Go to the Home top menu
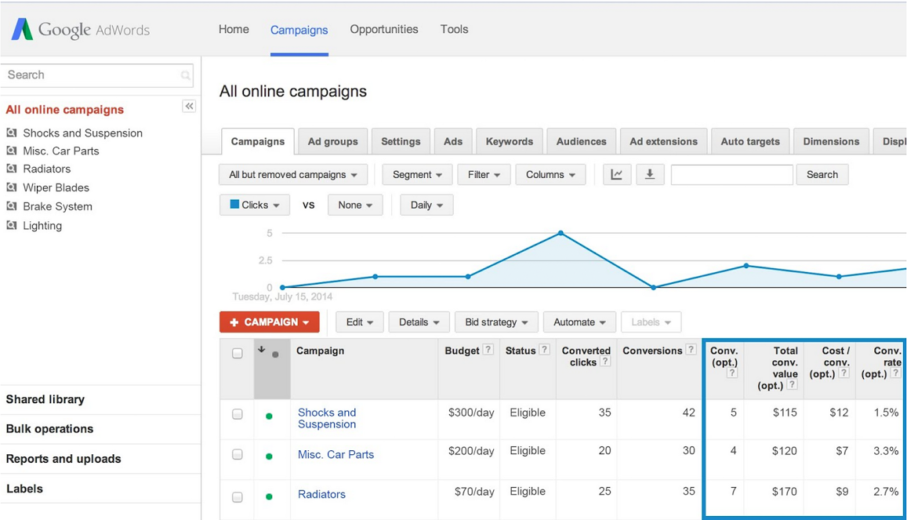 (x=234, y=29)
